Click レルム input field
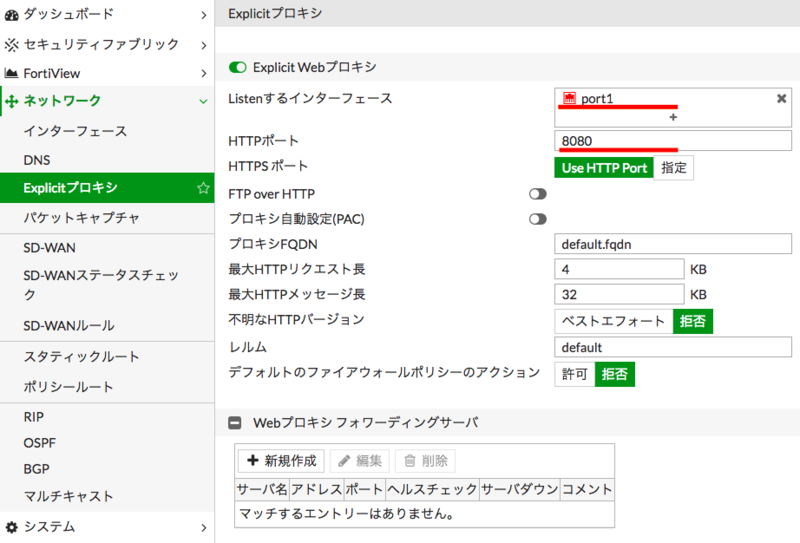Image resolution: width=800 pixels, height=543 pixels. [673, 347]
